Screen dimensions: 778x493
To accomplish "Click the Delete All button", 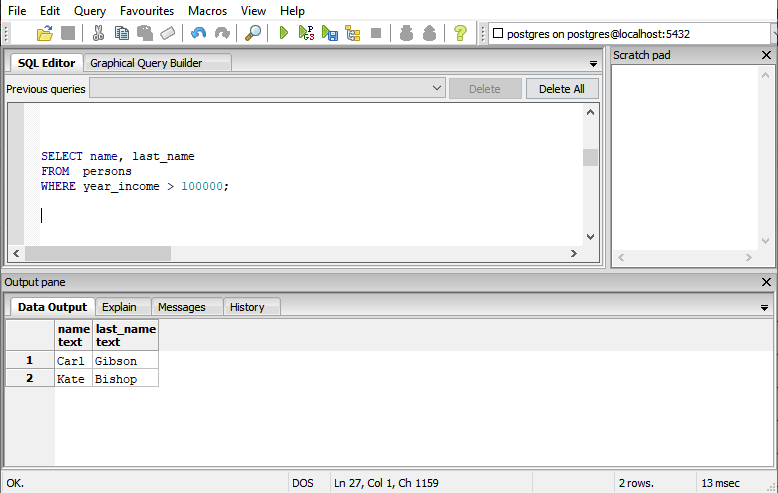I will [x=562, y=89].
